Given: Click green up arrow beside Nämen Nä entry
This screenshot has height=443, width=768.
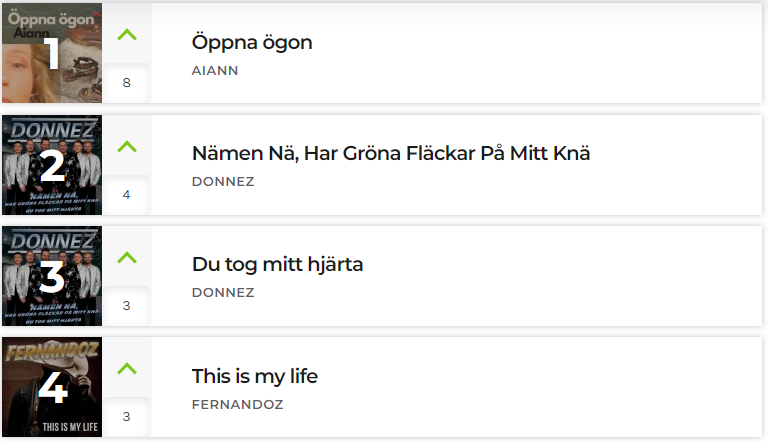Looking at the screenshot, I should (x=127, y=147).
